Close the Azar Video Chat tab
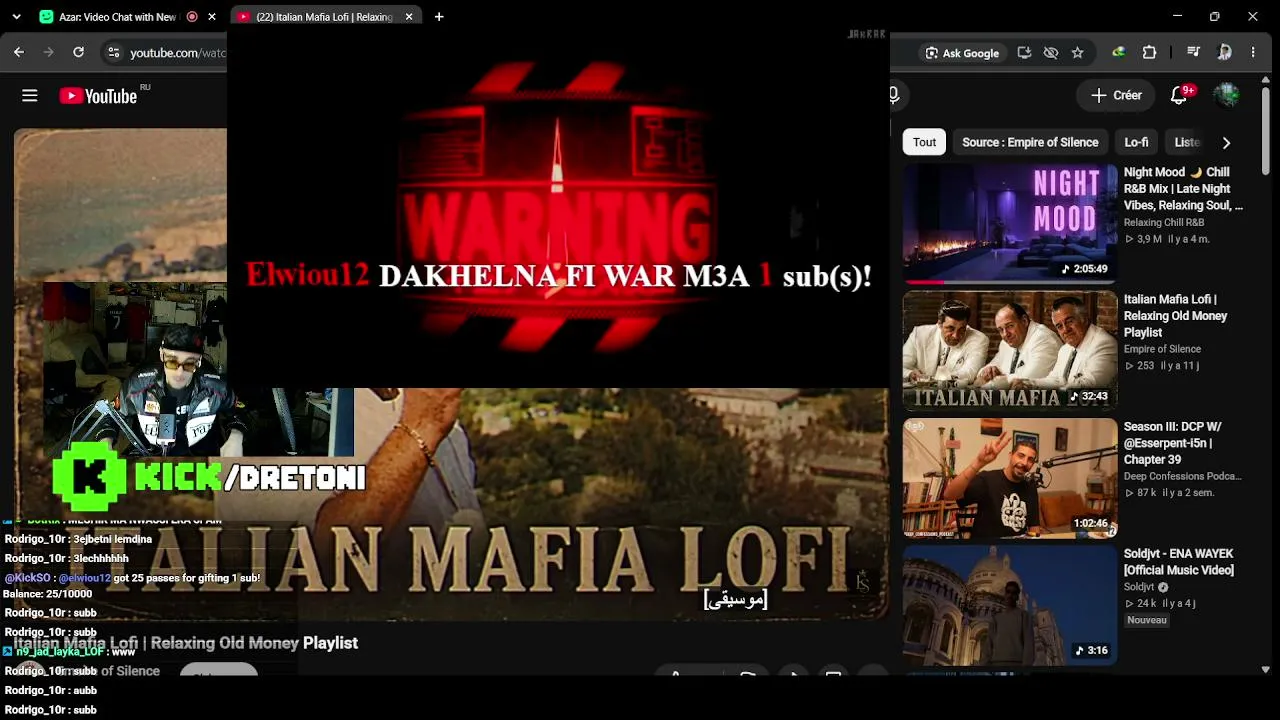The height and width of the screenshot is (720, 1280). 212,17
